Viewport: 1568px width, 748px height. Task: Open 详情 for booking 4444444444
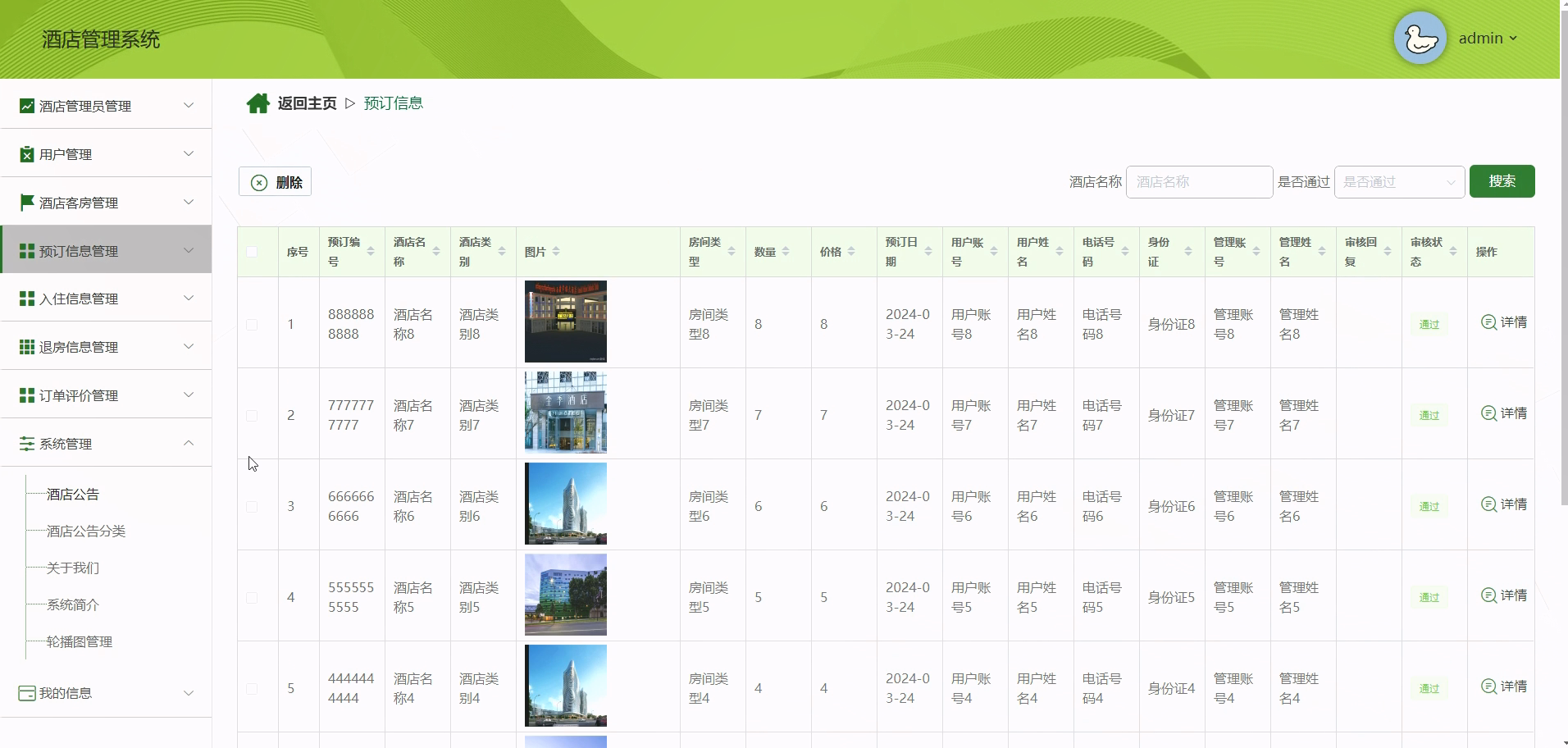[1504, 686]
